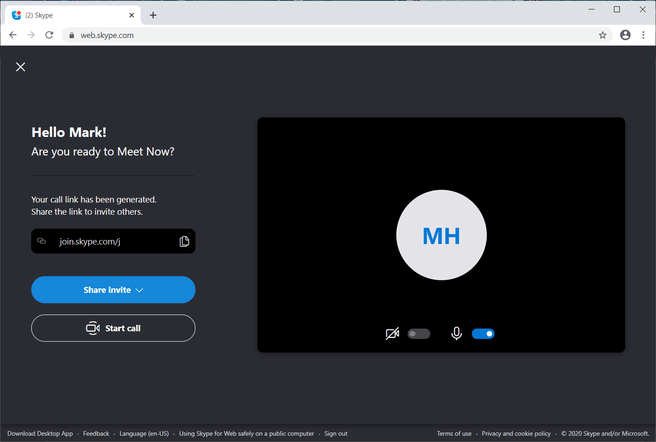Click the lock icon in address bar
The height and width of the screenshot is (442, 656).
click(x=72, y=35)
